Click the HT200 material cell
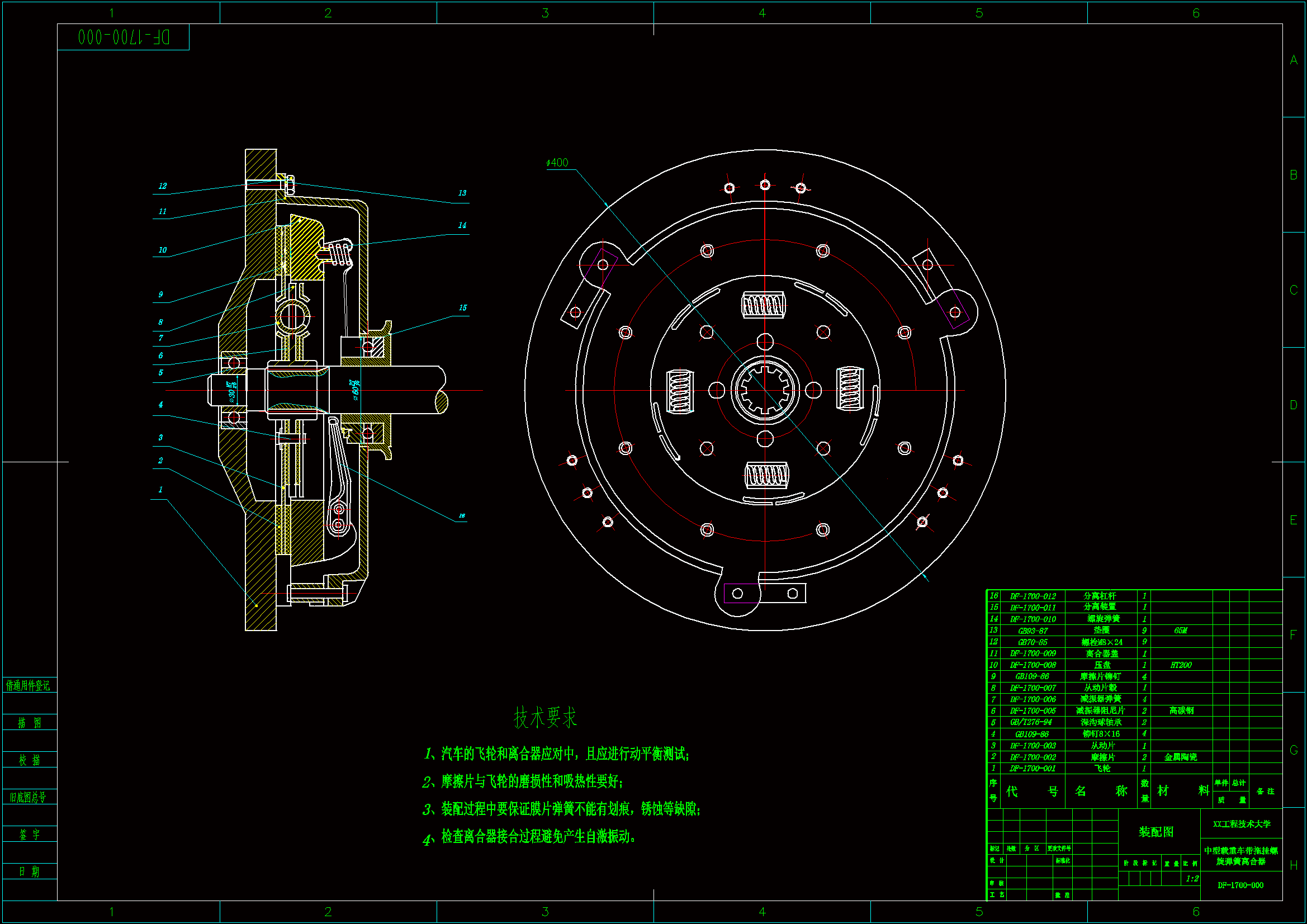1307x924 pixels. coord(1181,665)
